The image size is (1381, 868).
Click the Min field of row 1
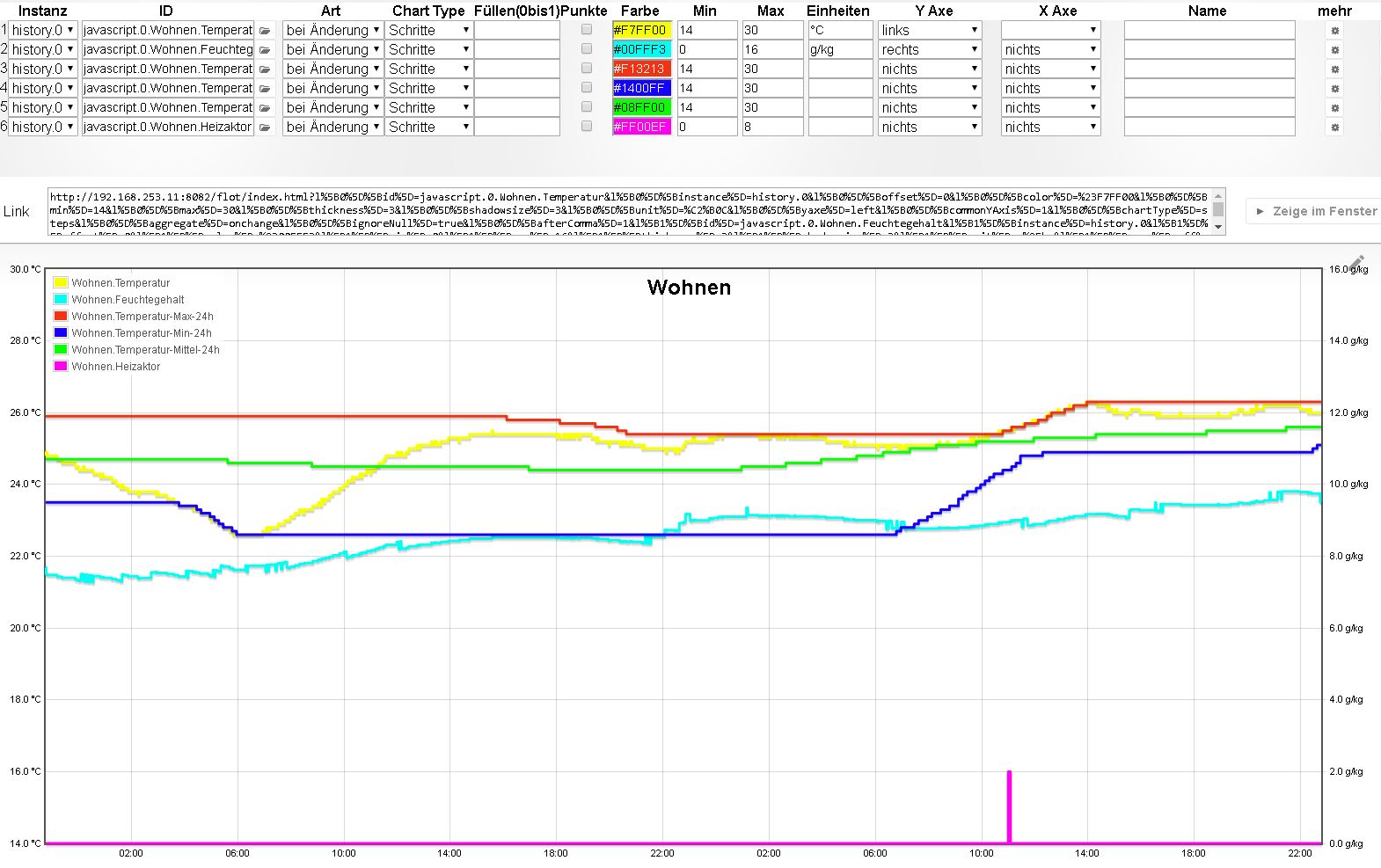point(707,30)
